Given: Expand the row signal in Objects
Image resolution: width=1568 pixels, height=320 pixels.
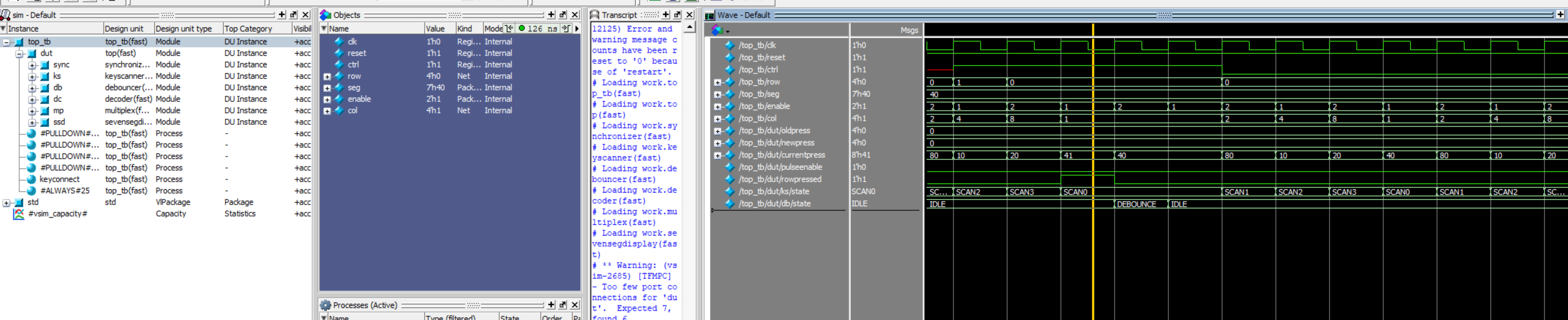Looking at the screenshot, I should pyautogui.click(x=327, y=76).
